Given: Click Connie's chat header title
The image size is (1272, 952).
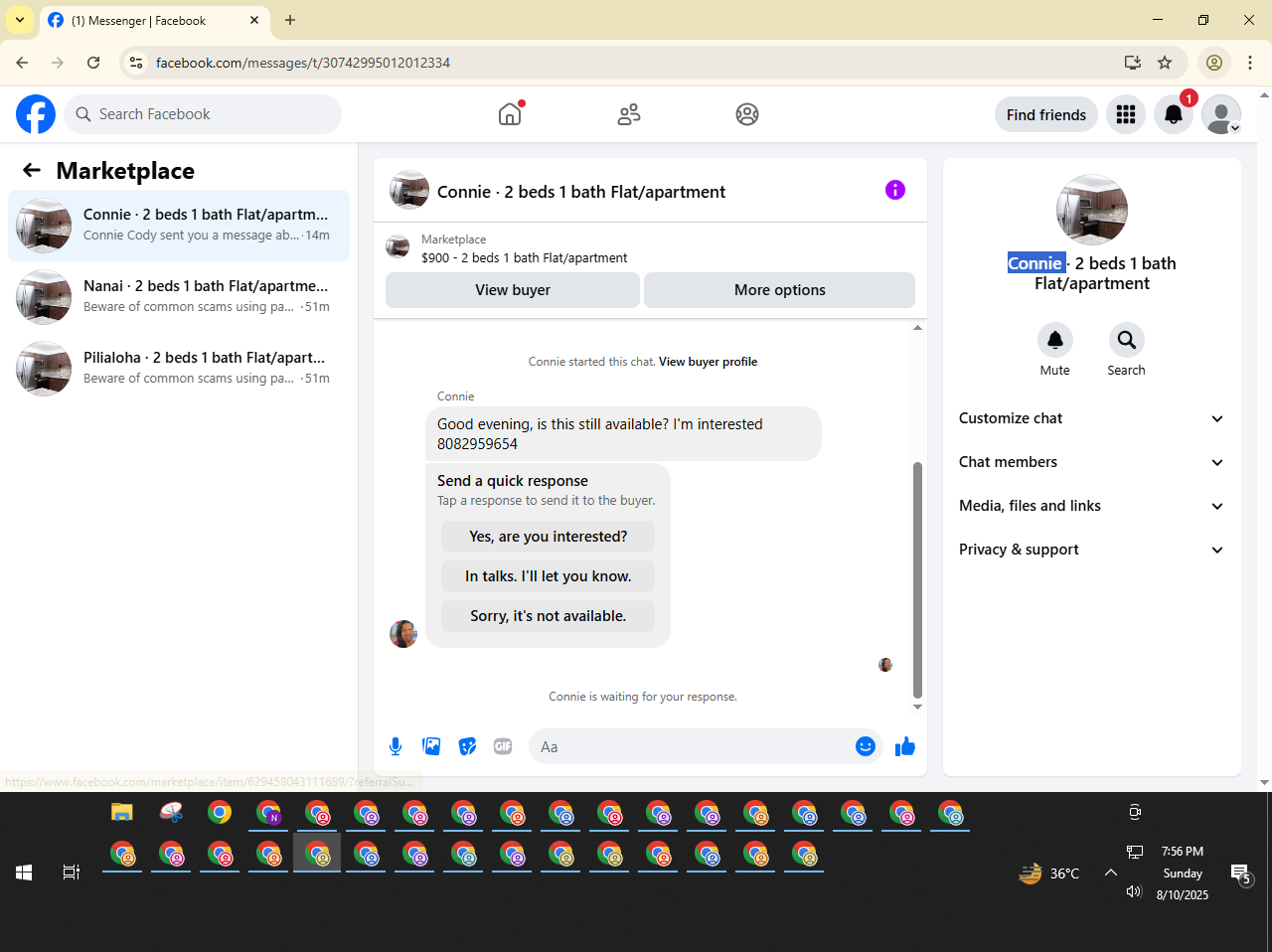Looking at the screenshot, I should pos(581,192).
